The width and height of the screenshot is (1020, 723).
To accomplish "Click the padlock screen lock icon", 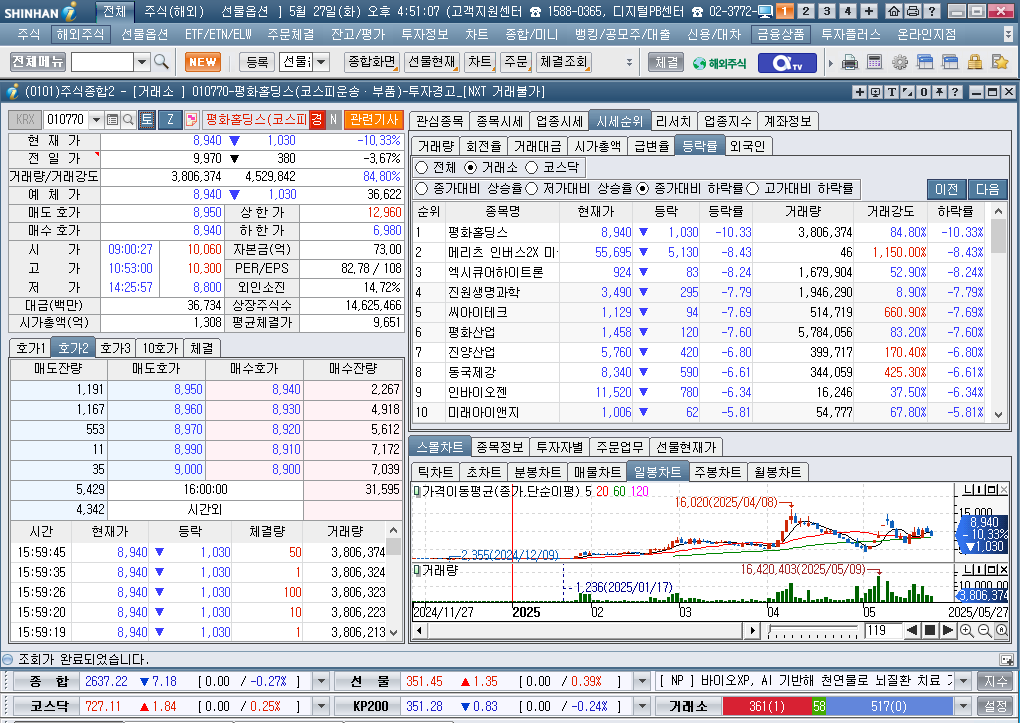I will pyautogui.click(x=974, y=62).
